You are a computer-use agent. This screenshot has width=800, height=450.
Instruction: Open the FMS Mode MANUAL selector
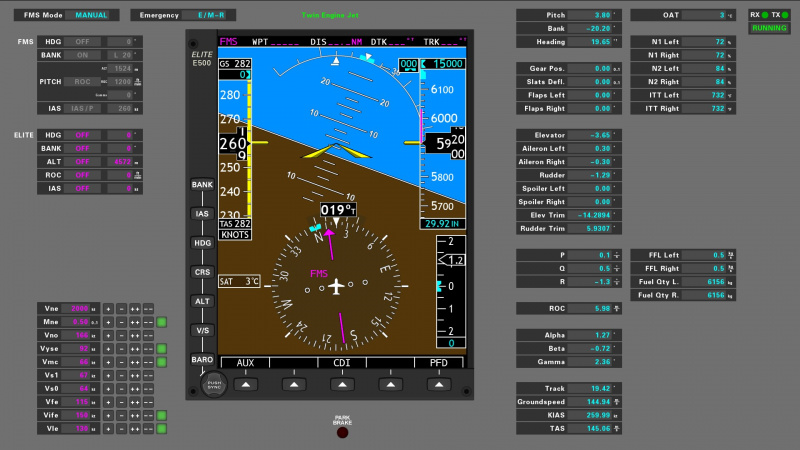pyautogui.click(x=91, y=15)
